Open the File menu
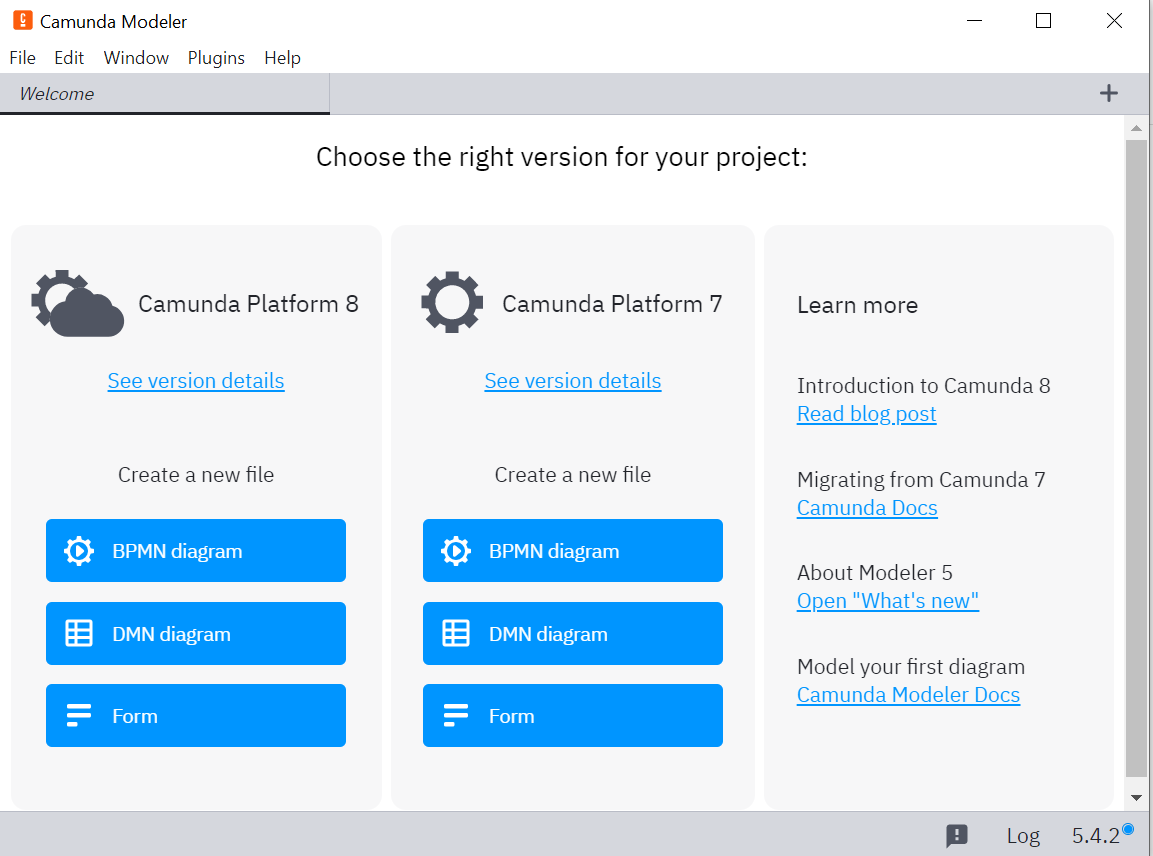Viewport: 1153px width, 856px height. click(22, 57)
